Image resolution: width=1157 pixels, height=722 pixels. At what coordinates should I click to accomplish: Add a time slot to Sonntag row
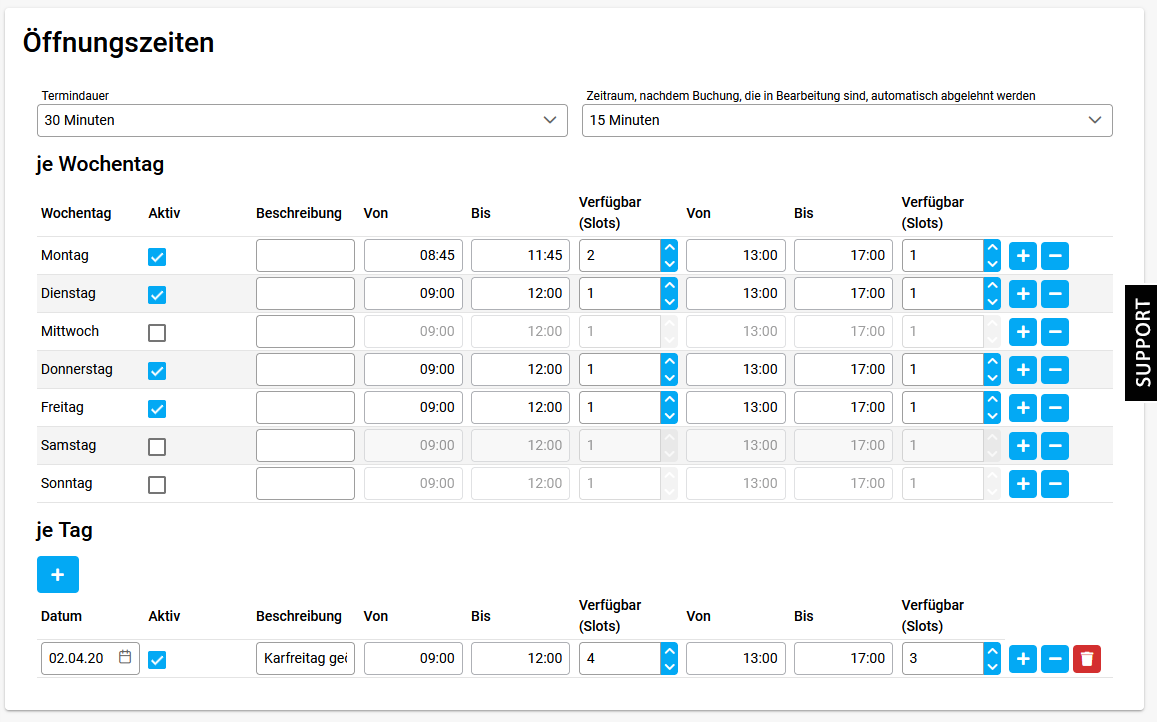click(1023, 484)
